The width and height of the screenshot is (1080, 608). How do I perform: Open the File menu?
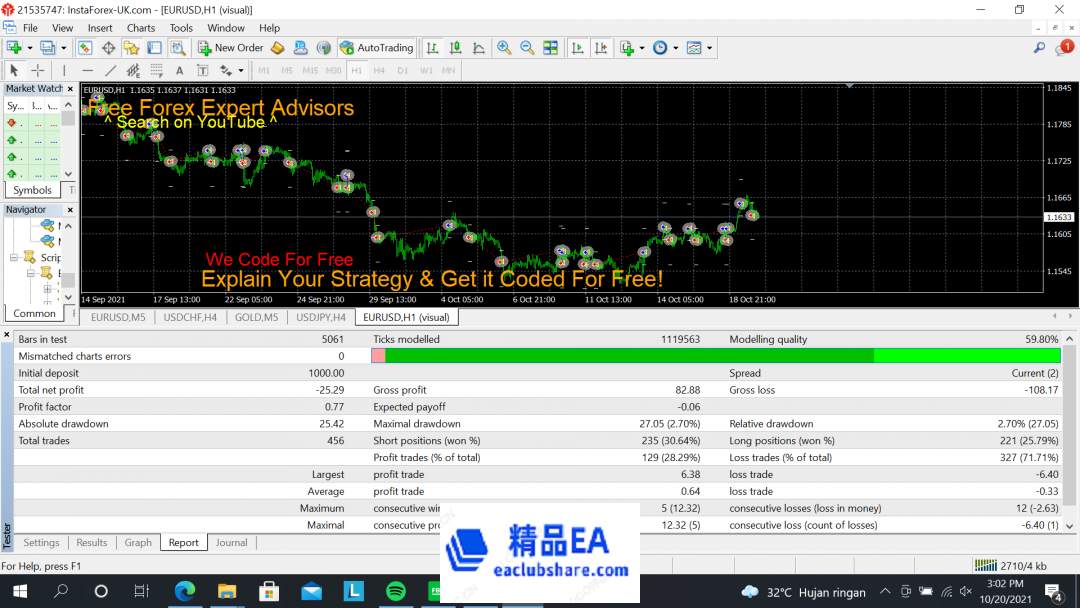pos(30,28)
